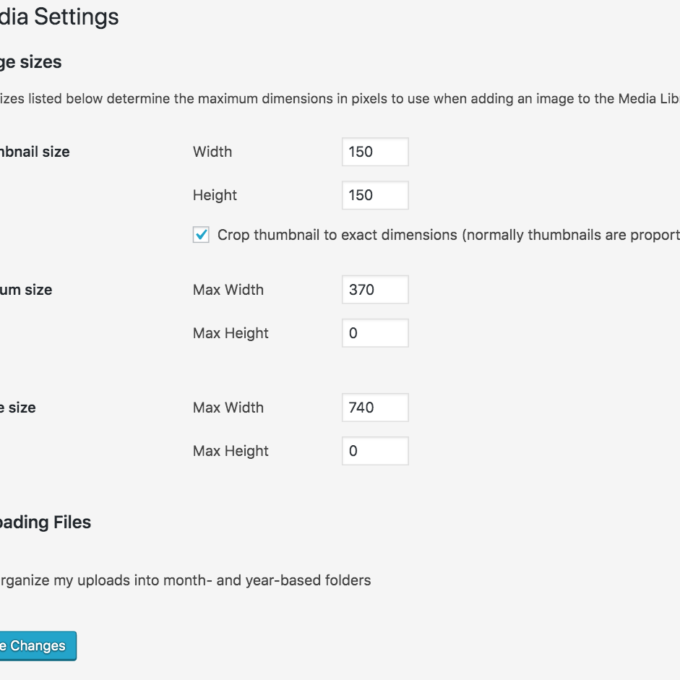Click the Image sizes section heading
Image resolution: width=680 pixels, height=680 pixels.
(x=30, y=62)
